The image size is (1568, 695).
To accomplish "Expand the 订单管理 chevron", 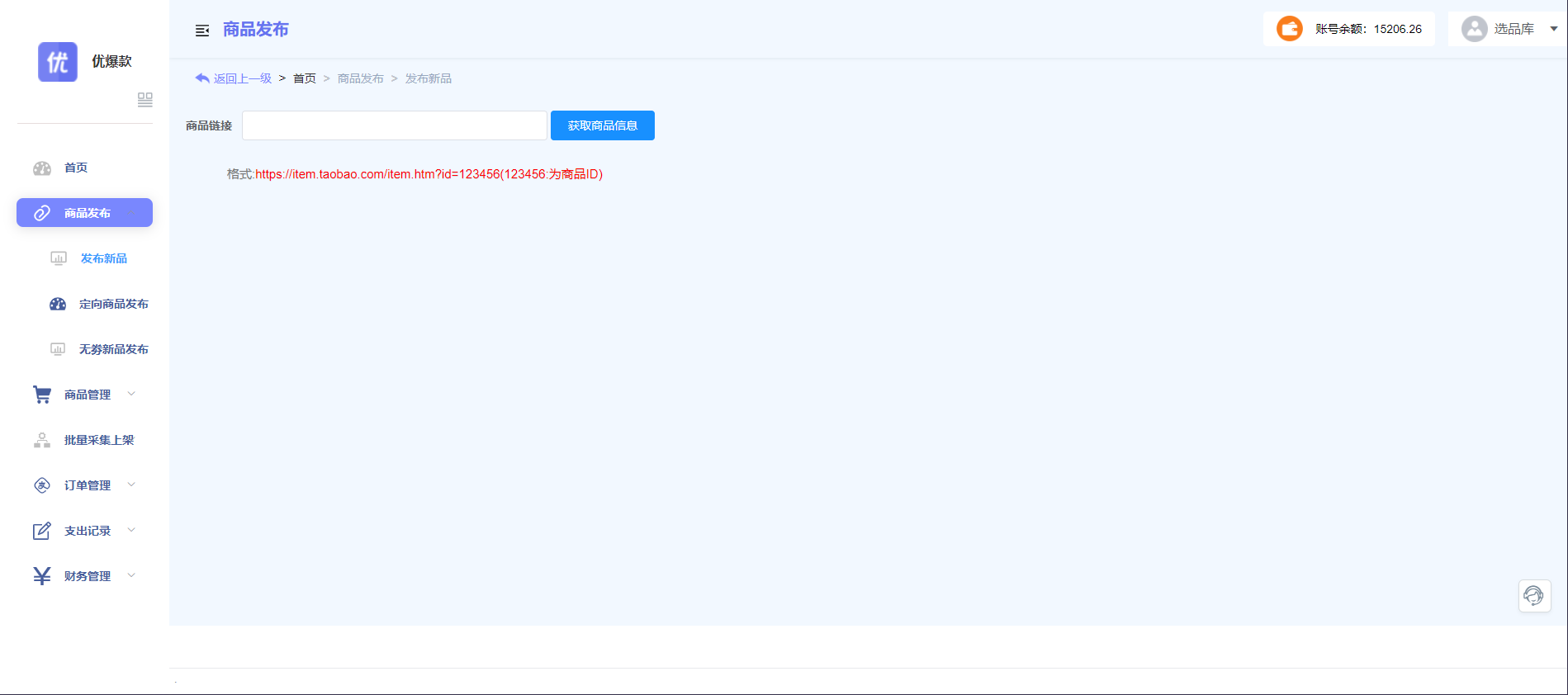I will click(131, 485).
